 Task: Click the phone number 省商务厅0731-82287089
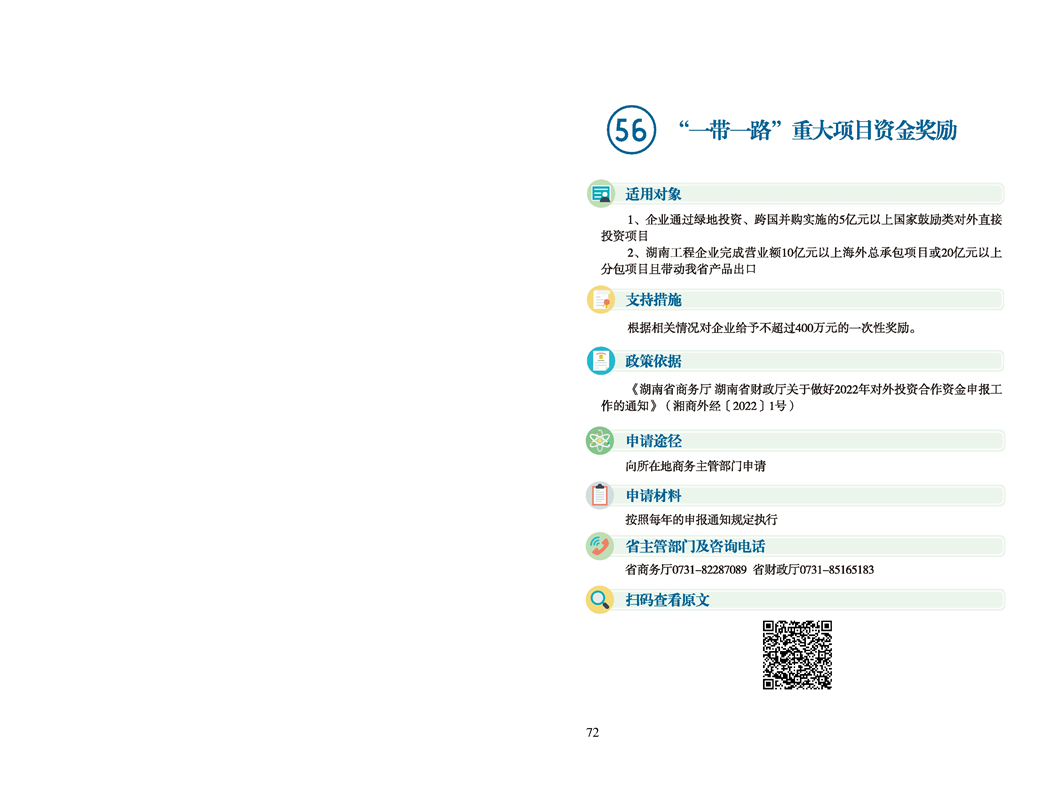coord(686,570)
